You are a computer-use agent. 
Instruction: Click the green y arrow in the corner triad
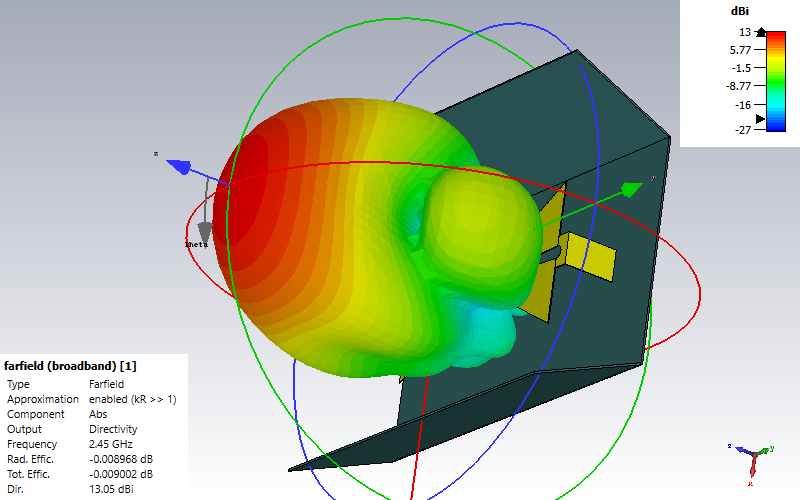pos(767,451)
